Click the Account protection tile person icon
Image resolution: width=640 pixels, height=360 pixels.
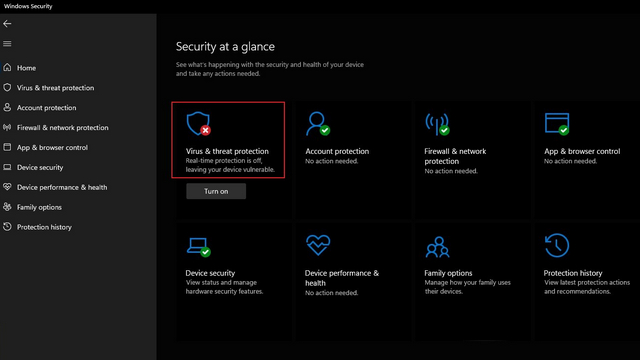point(318,124)
